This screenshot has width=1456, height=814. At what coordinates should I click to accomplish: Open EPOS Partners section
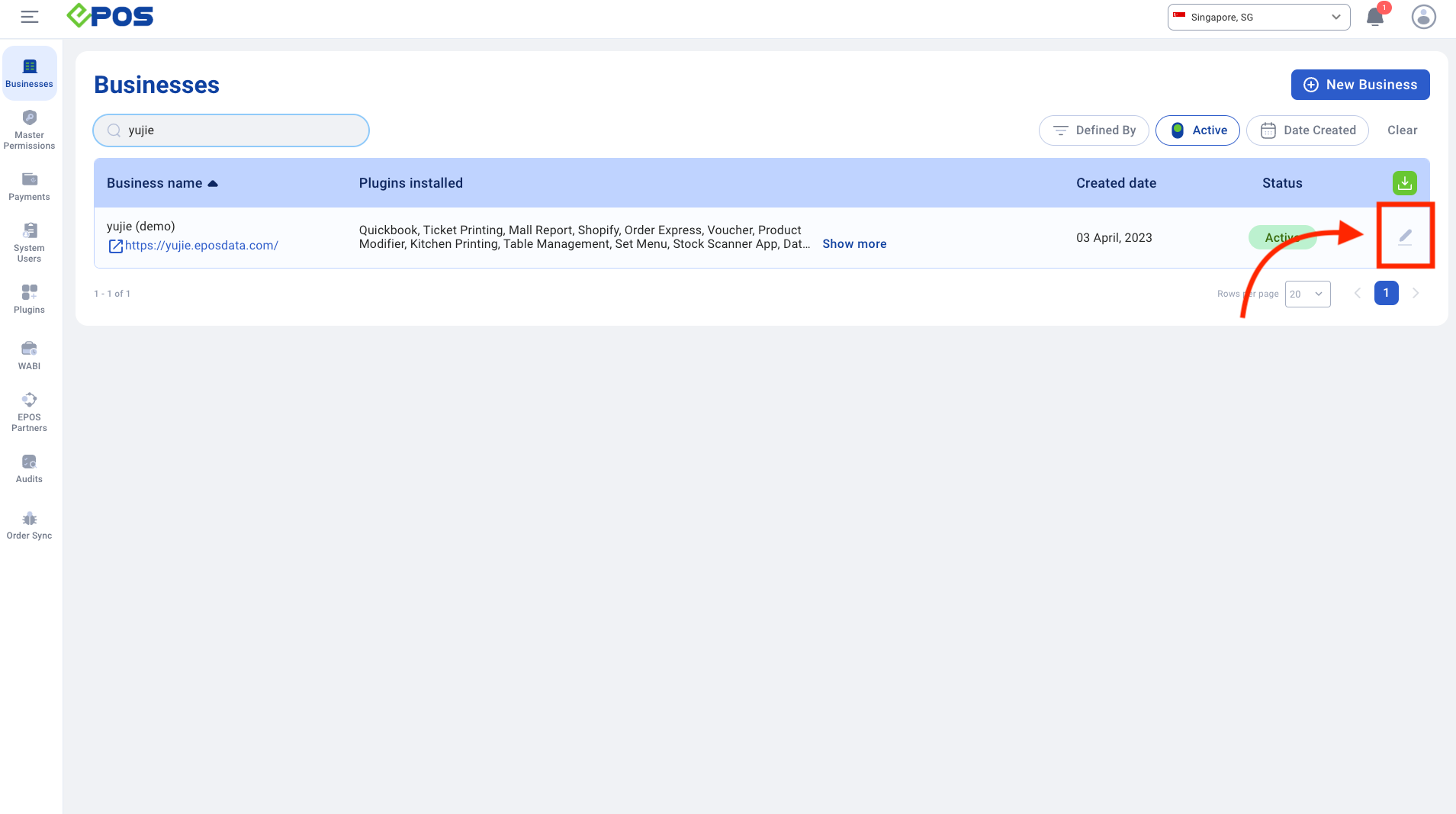coord(29,412)
